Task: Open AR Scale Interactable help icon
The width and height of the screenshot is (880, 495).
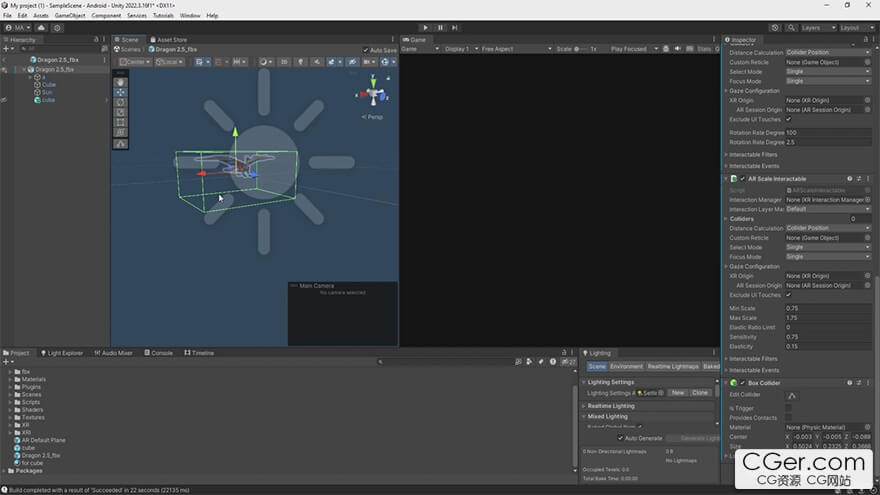Action: coord(850,178)
